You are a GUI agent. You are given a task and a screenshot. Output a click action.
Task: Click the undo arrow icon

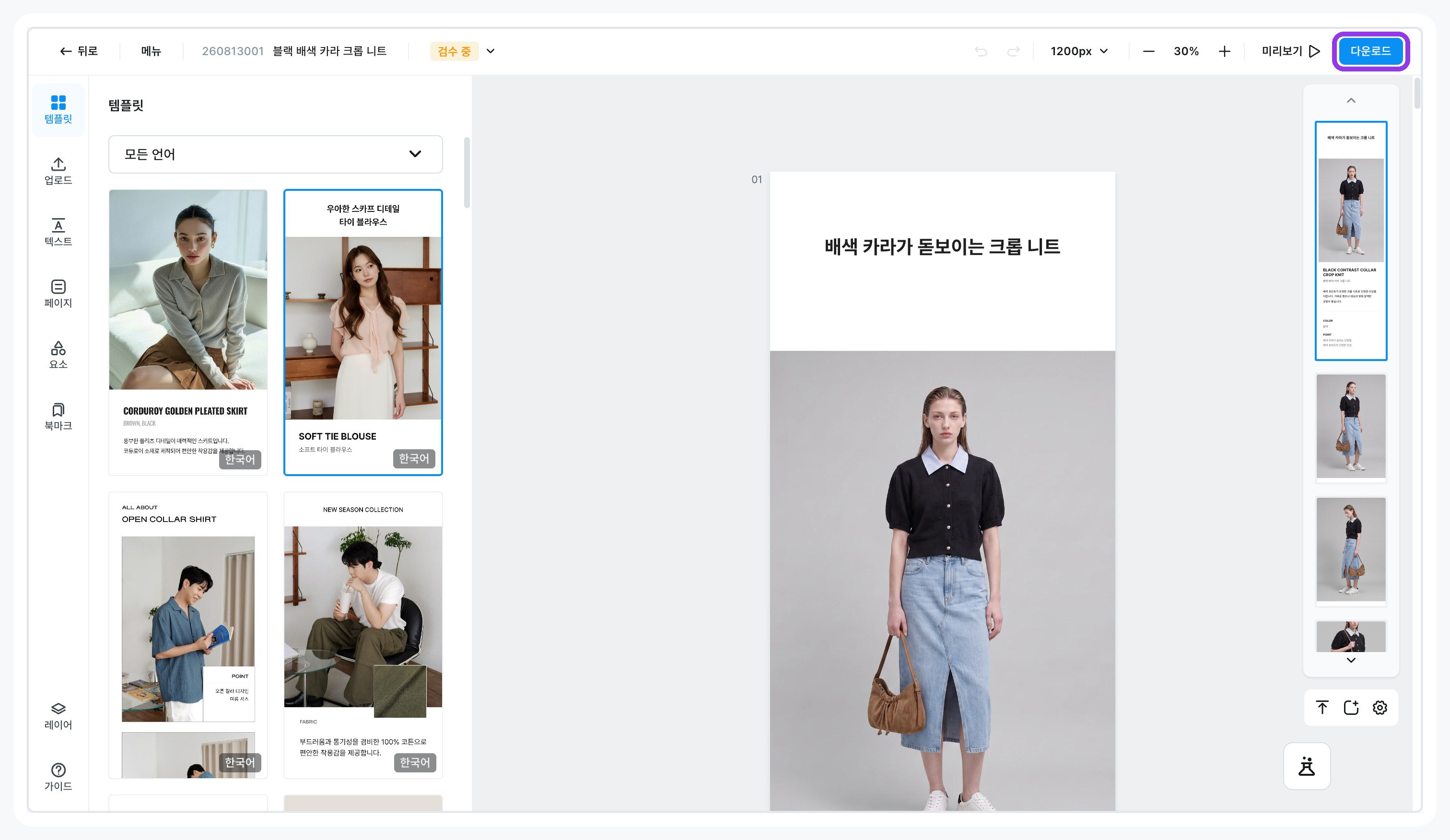(981, 51)
